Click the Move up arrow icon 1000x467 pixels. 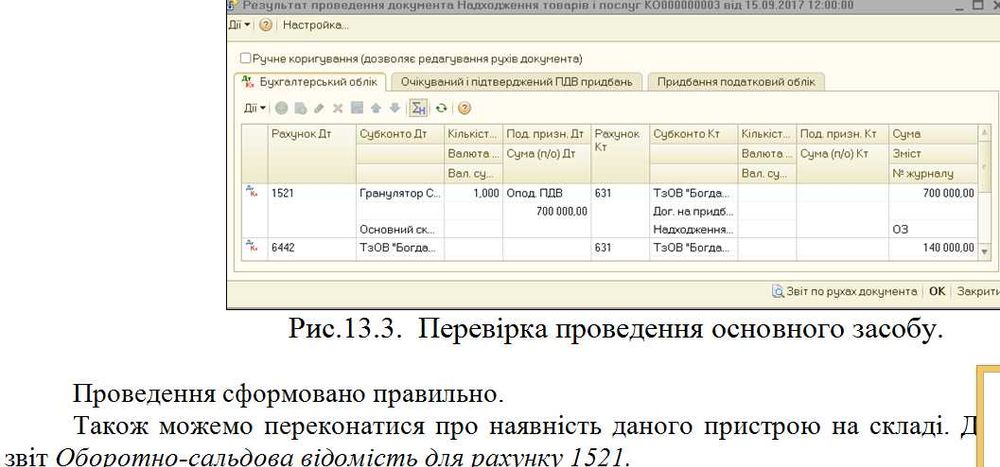[376, 108]
